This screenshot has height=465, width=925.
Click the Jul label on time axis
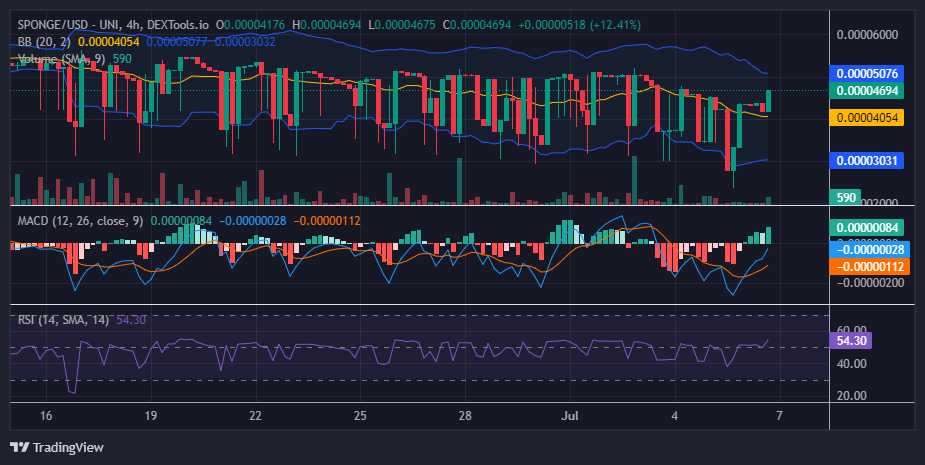[569, 416]
